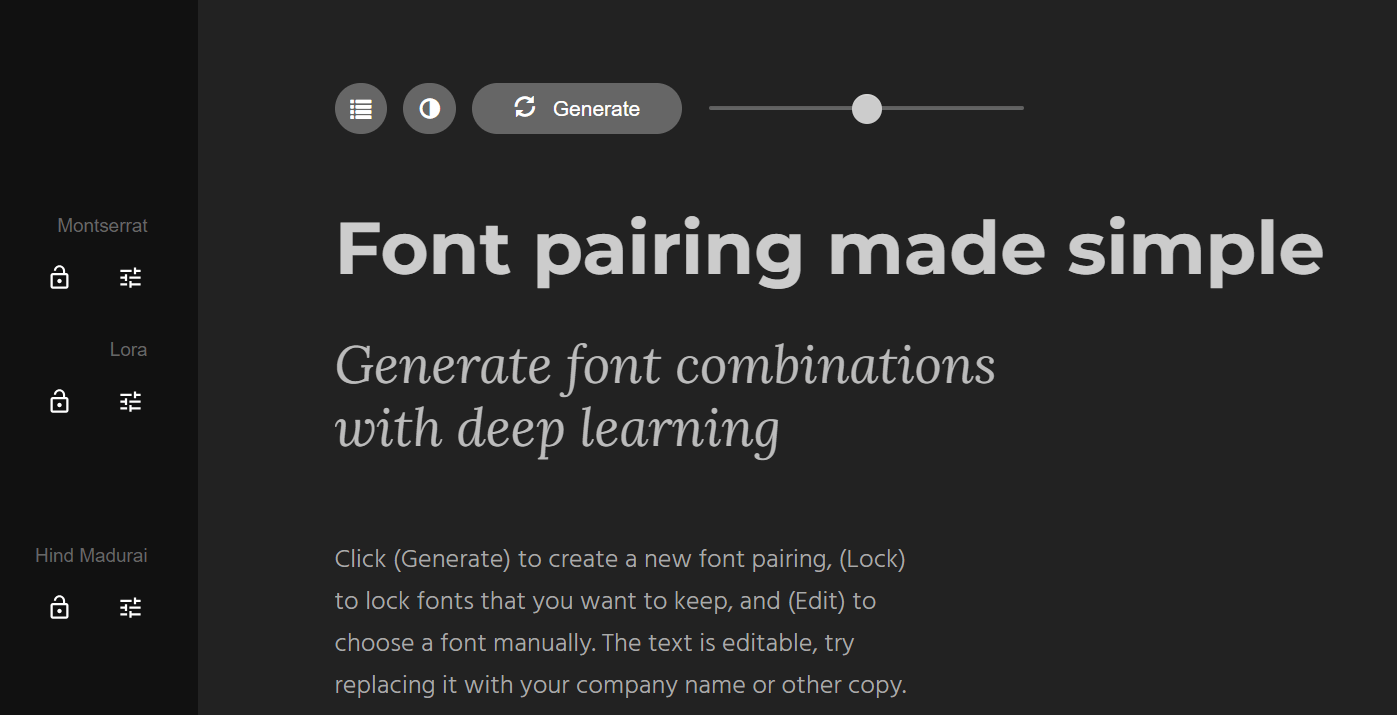1397x715 pixels.
Task: Toggle the light/dark contrast mode icon
Action: pyautogui.click(x=429, y=109)
